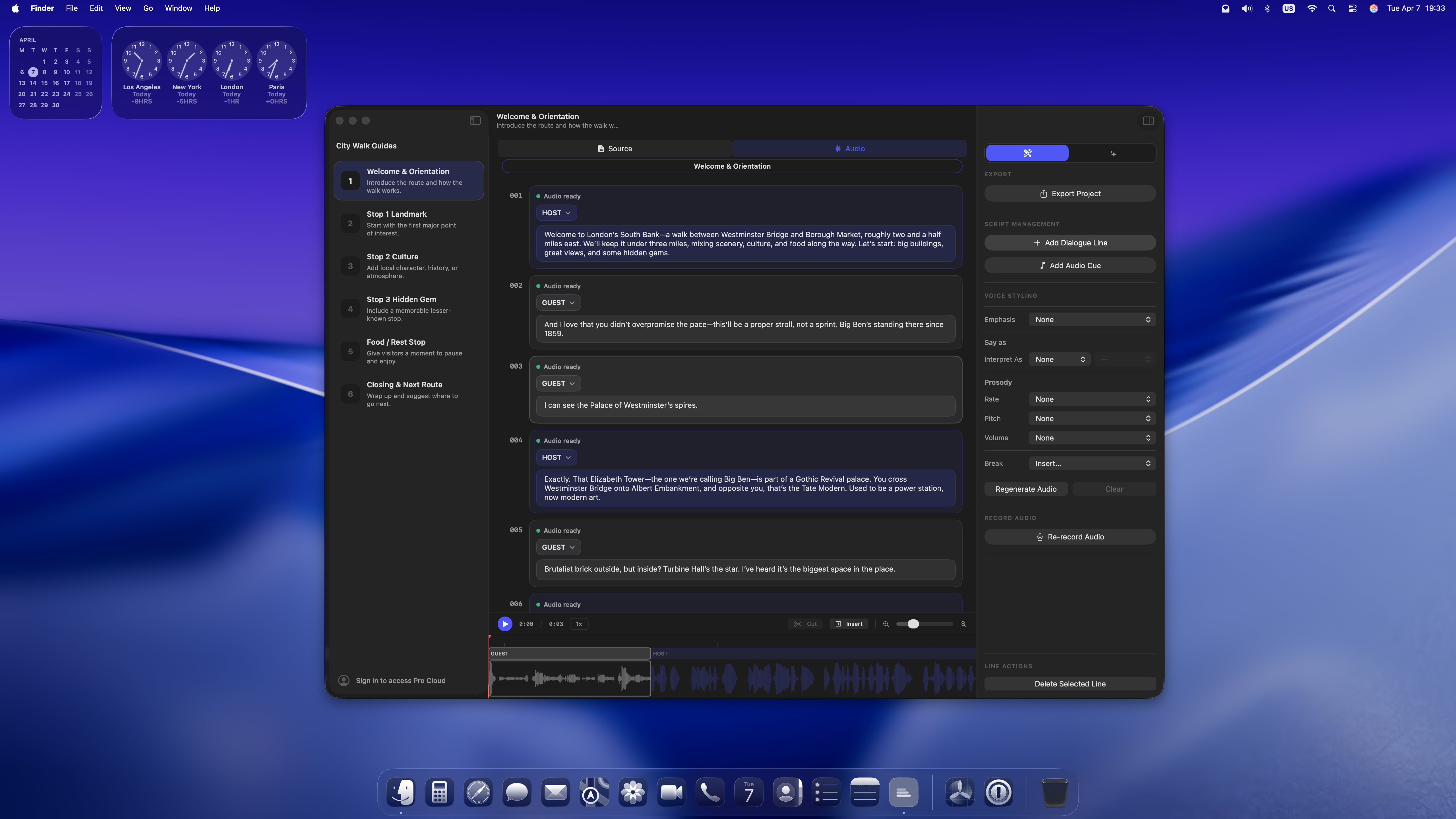Click the volume icon in menu bar
This screenshot has width=1456, height=819.
[1246, 9]
